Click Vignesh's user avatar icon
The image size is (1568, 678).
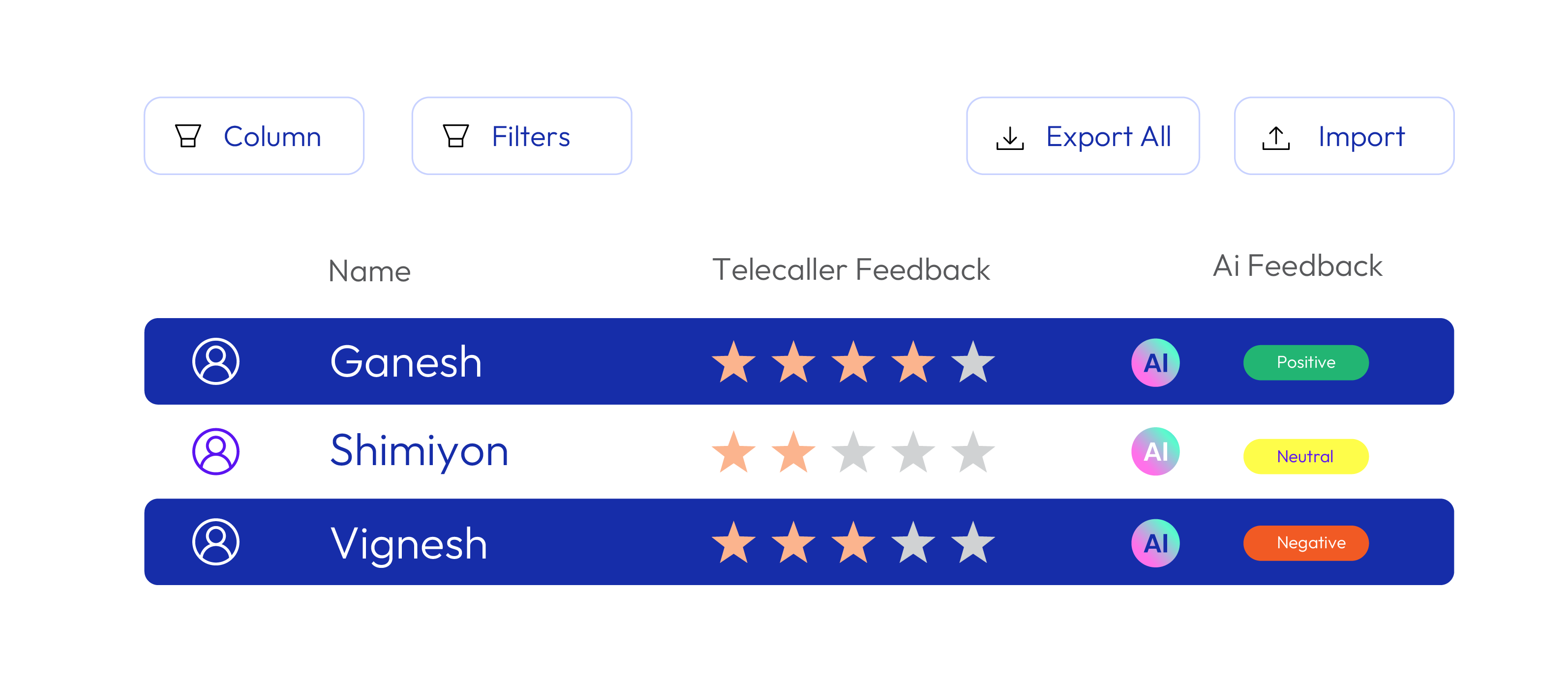point(215,542)
